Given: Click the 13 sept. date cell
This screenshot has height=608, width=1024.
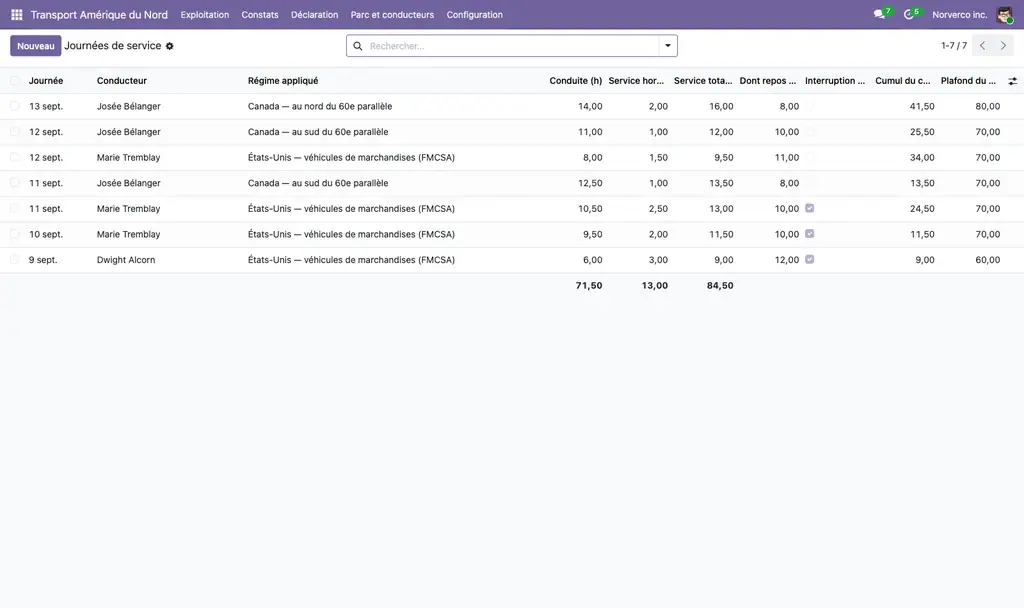Looking at the screenshot, I should click(46, 106).
